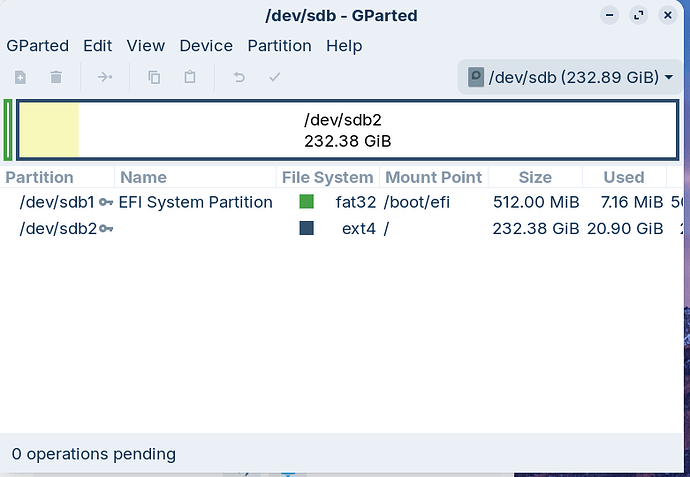Open the Edit menu
The height and width of the screenshot is (477, 690).
pos(98,46)
